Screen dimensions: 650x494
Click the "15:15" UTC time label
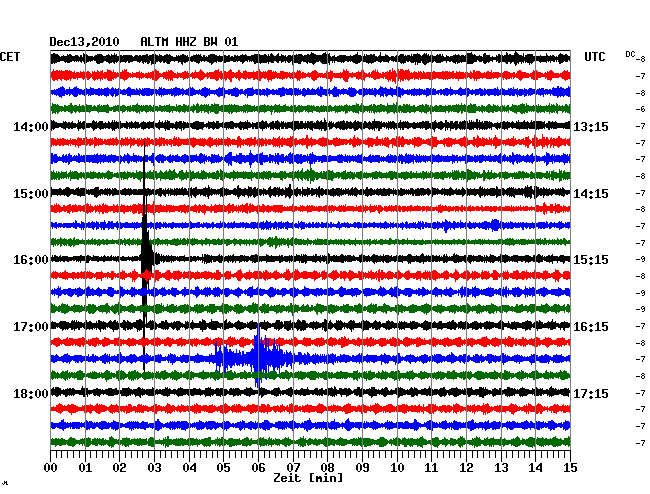pos(591,260)
